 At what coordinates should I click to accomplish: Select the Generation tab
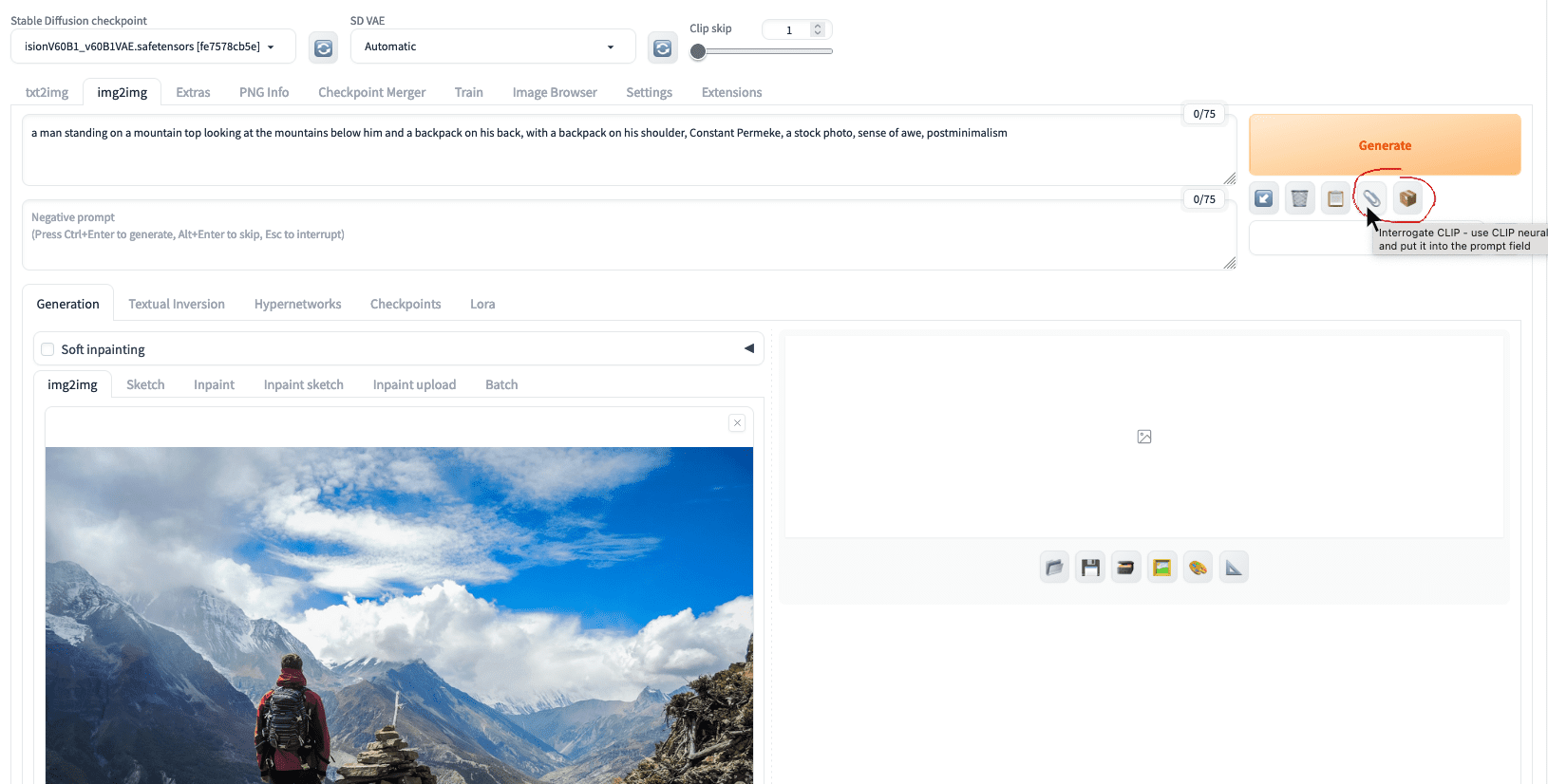pos(67,304)
